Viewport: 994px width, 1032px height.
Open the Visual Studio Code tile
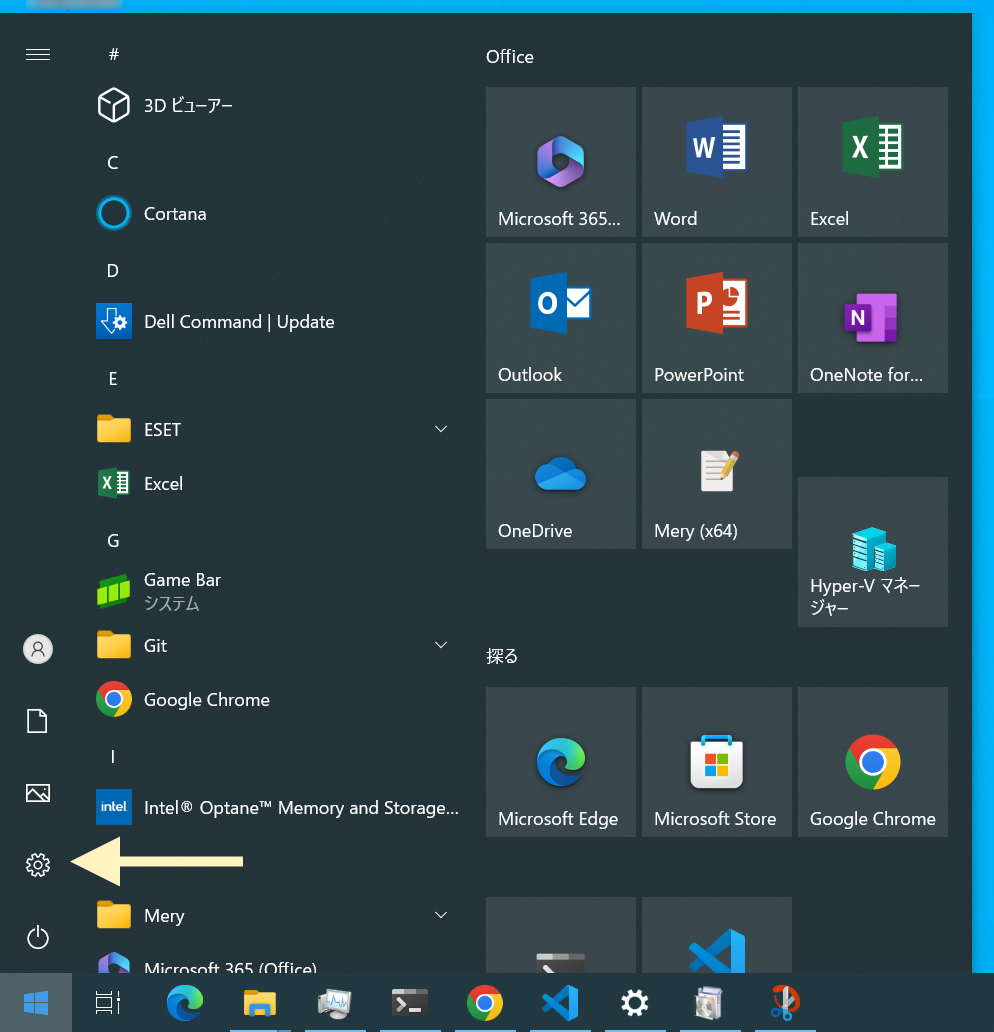coord(717,935)
